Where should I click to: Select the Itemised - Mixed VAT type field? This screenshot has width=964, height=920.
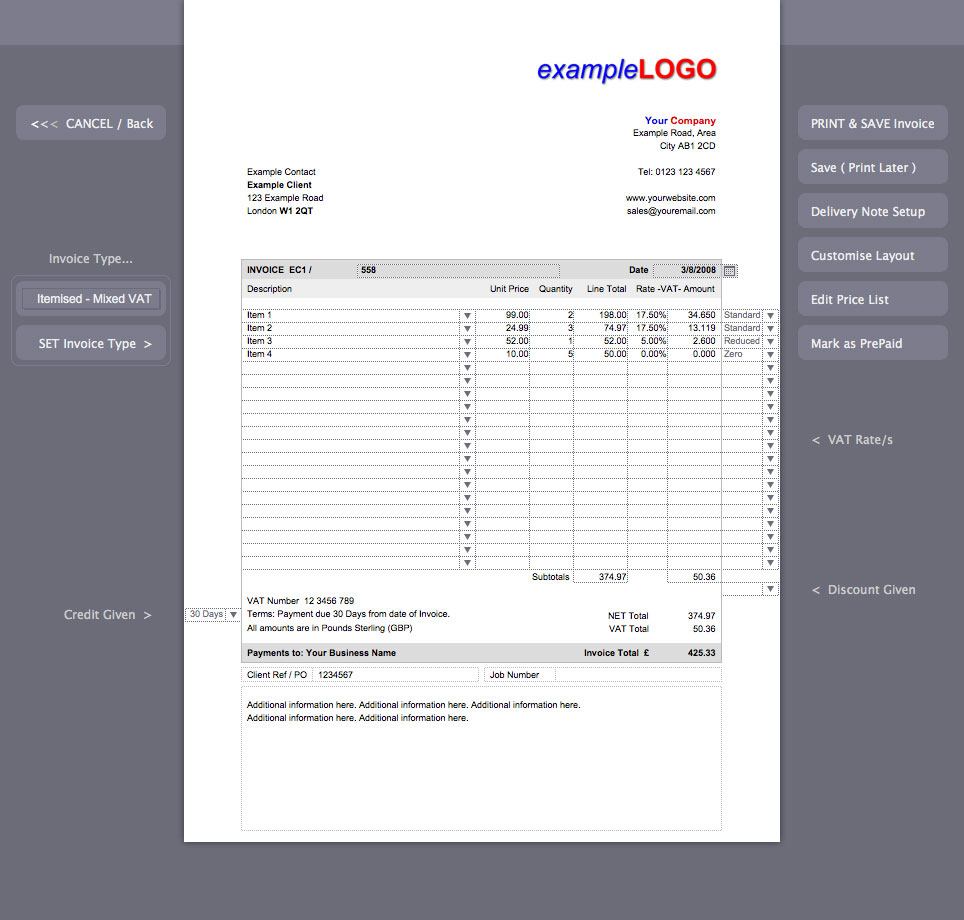(x=91, y=299)
